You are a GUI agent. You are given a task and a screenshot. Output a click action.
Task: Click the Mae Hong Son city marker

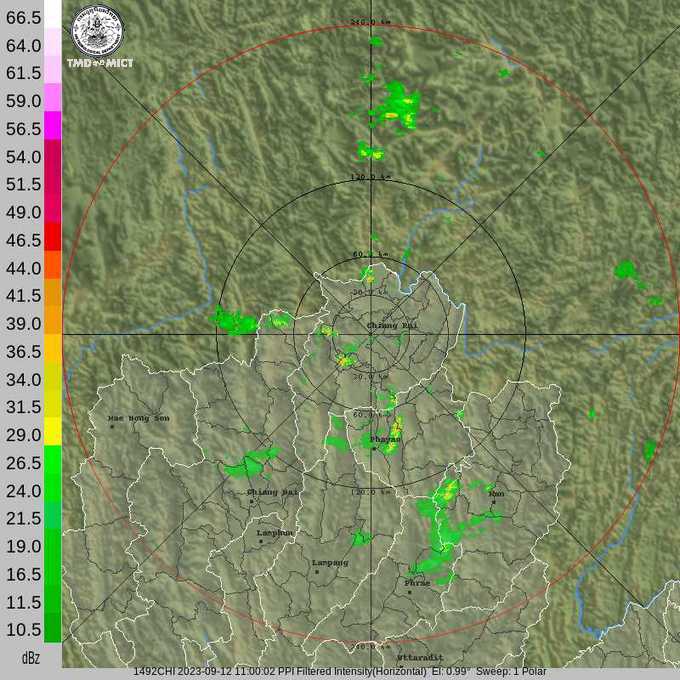(x=112, y=427)
